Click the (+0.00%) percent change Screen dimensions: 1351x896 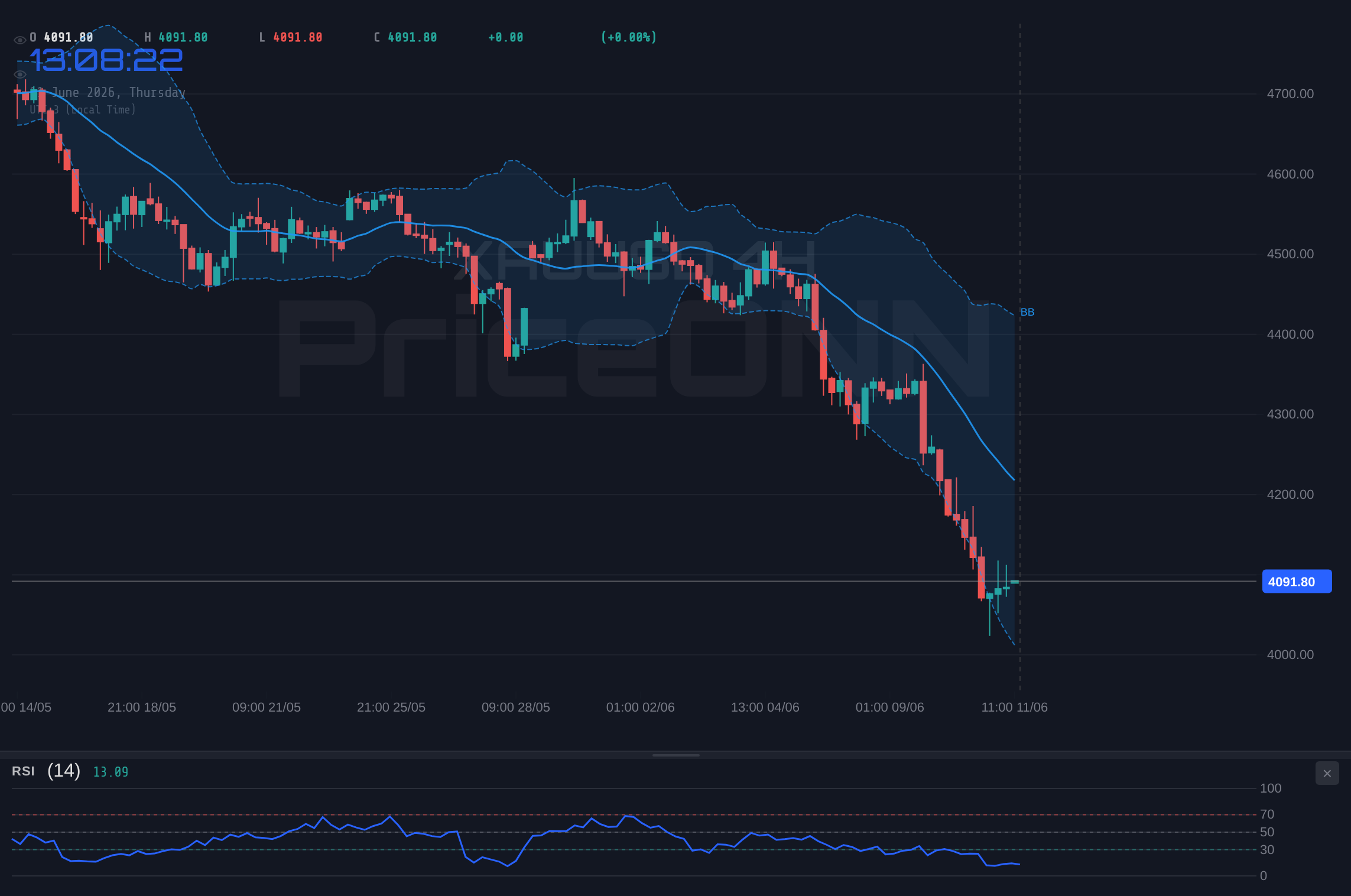[x=629, y=37]
